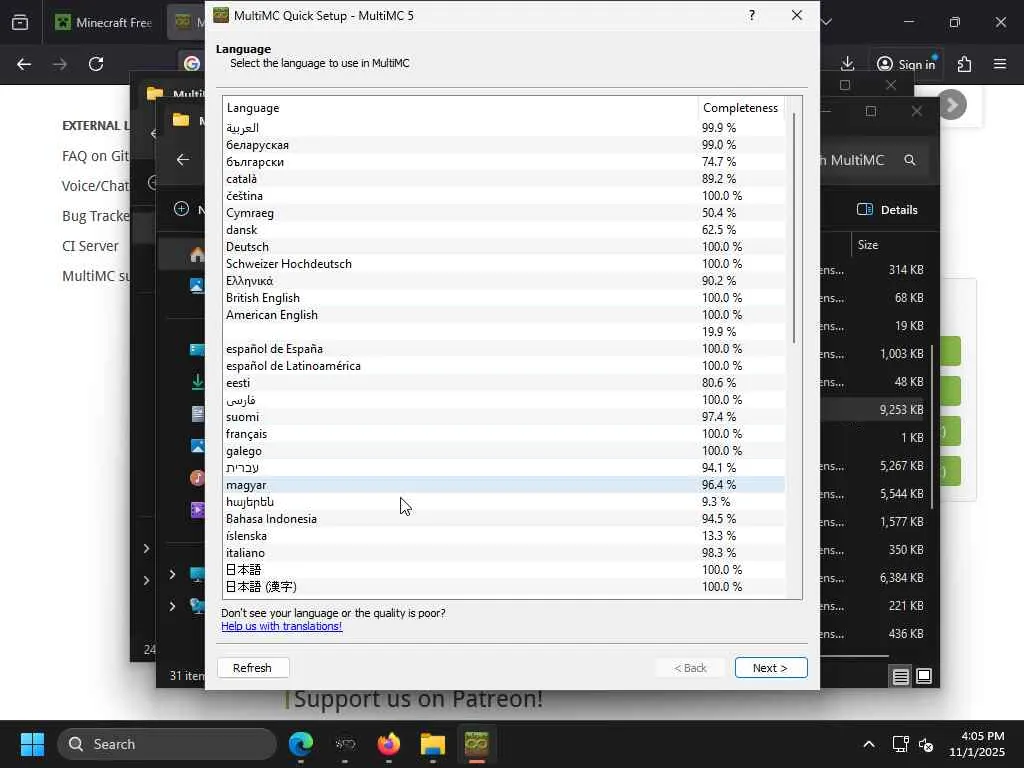Viewport: 1024px width, 768px height.
Task: Click the Completeness column header
Action: (x=741, y=108)
